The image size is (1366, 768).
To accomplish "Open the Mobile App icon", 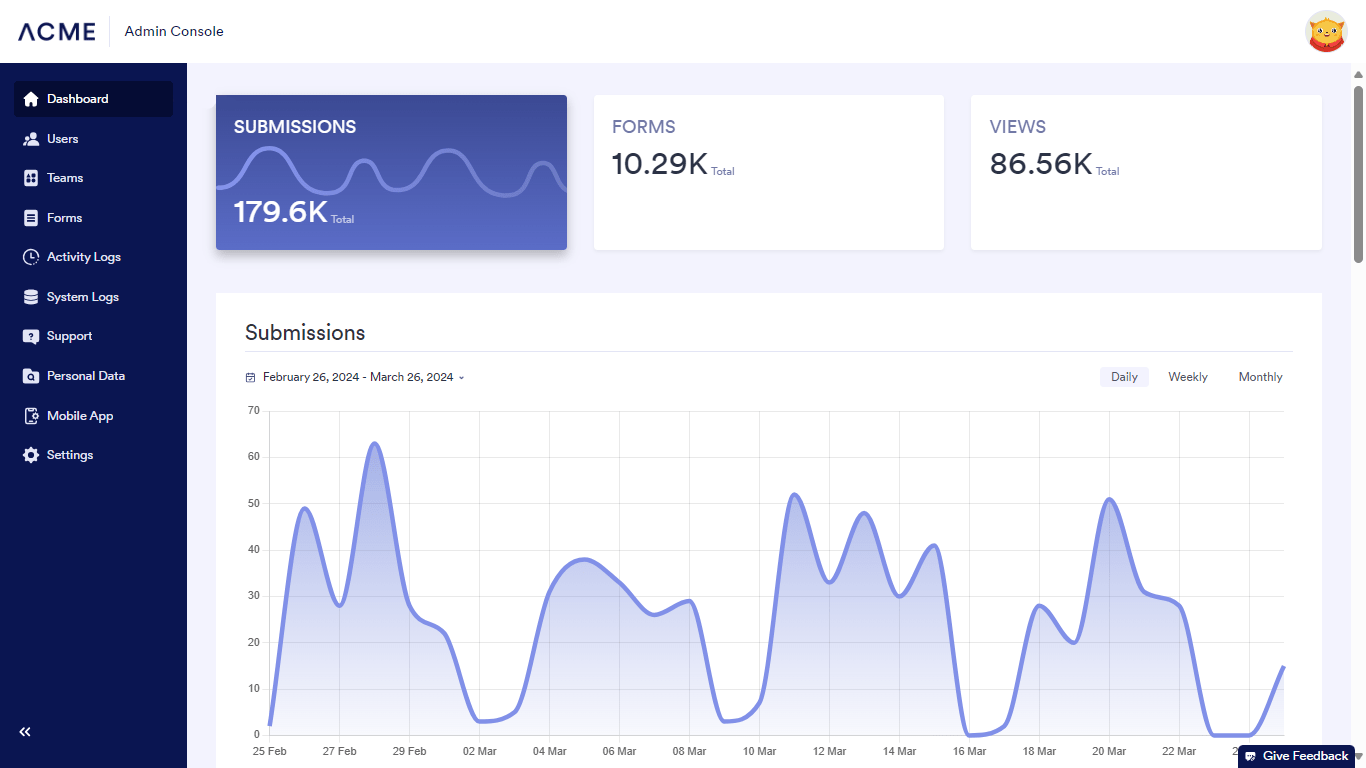I will [31, 416].
